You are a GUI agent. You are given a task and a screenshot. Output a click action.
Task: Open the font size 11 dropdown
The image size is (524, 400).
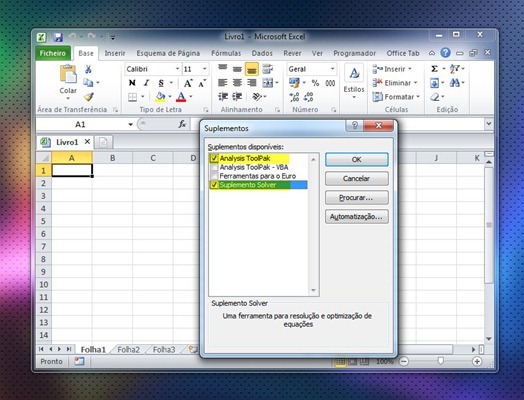205,69
